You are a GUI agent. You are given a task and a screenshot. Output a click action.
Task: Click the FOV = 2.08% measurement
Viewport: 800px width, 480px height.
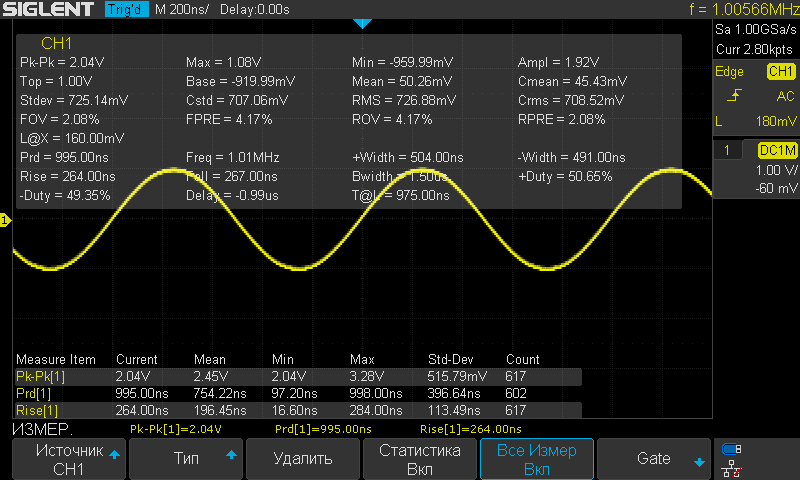coord(59,120)
